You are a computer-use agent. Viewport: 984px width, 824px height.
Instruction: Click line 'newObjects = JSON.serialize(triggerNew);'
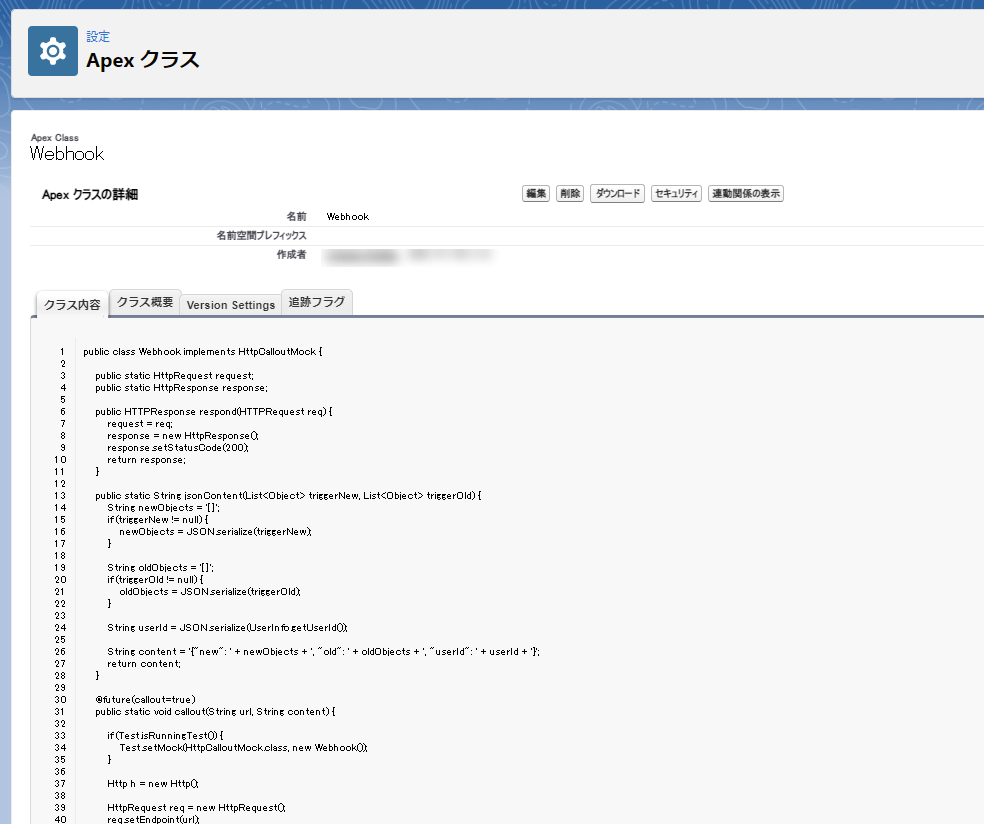click(215, 532)
